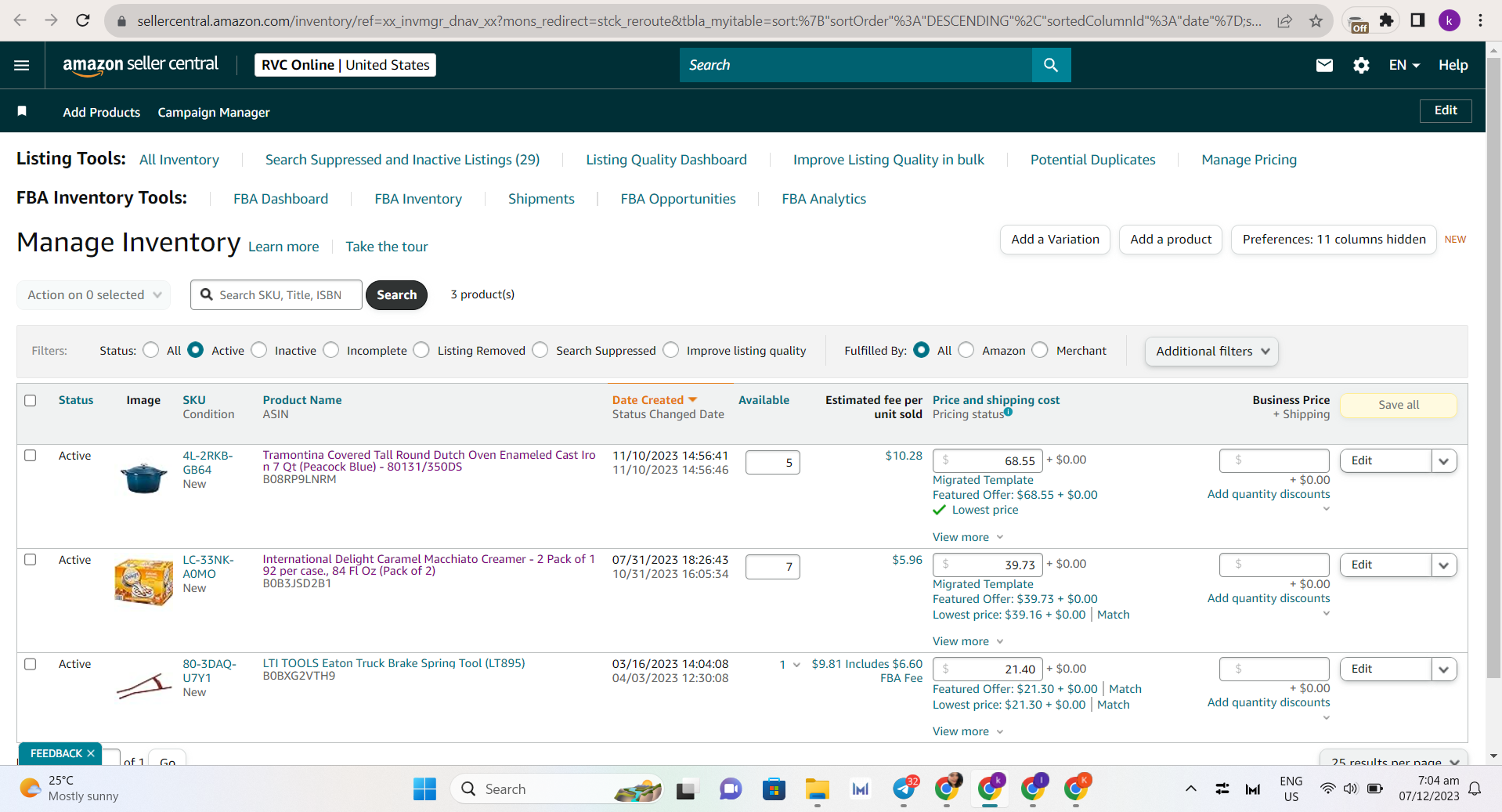
Task: Open Windows Start menu
Action: click(x=424, y=789)
